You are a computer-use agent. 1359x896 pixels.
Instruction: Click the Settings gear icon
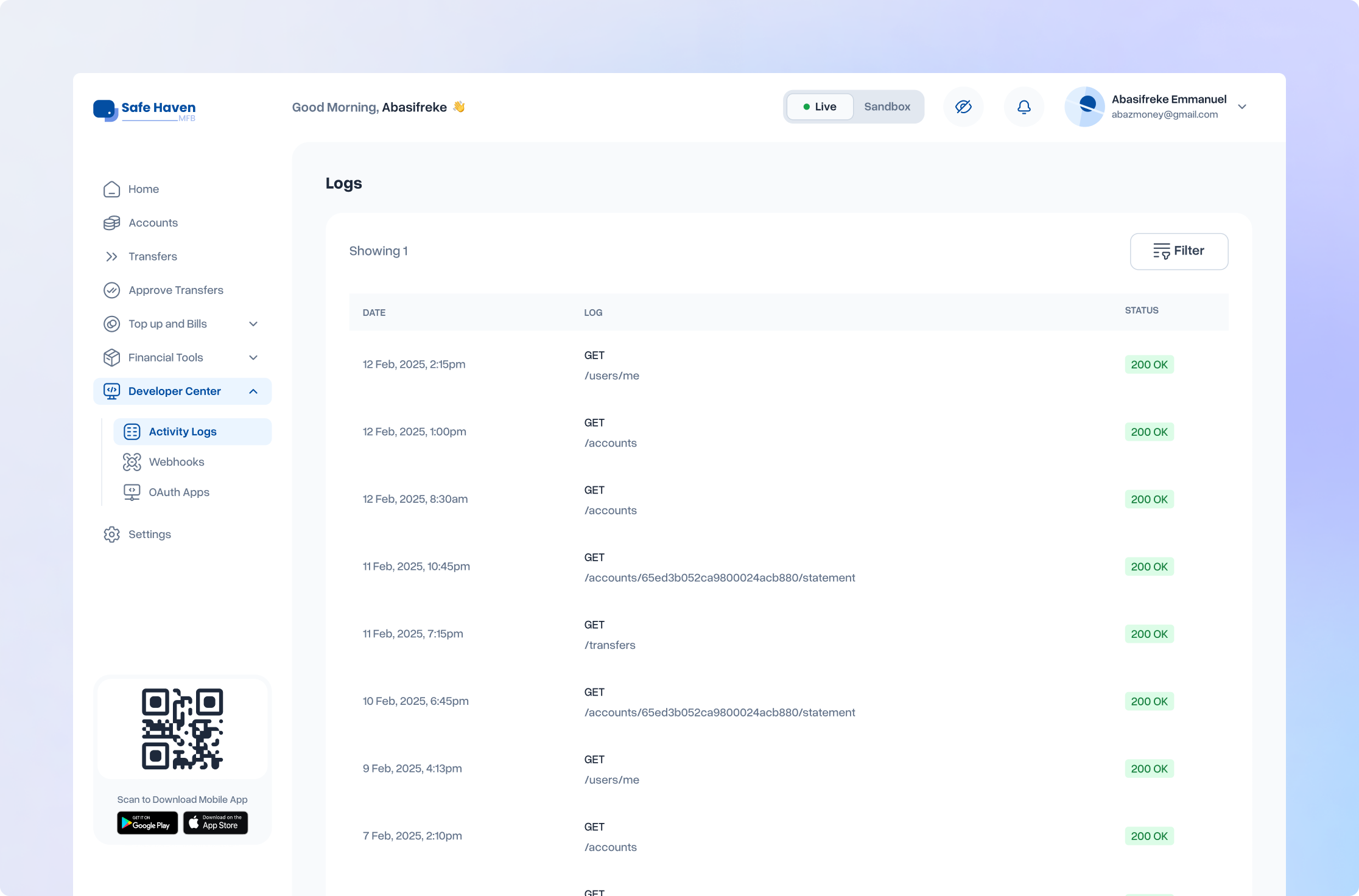112,534
